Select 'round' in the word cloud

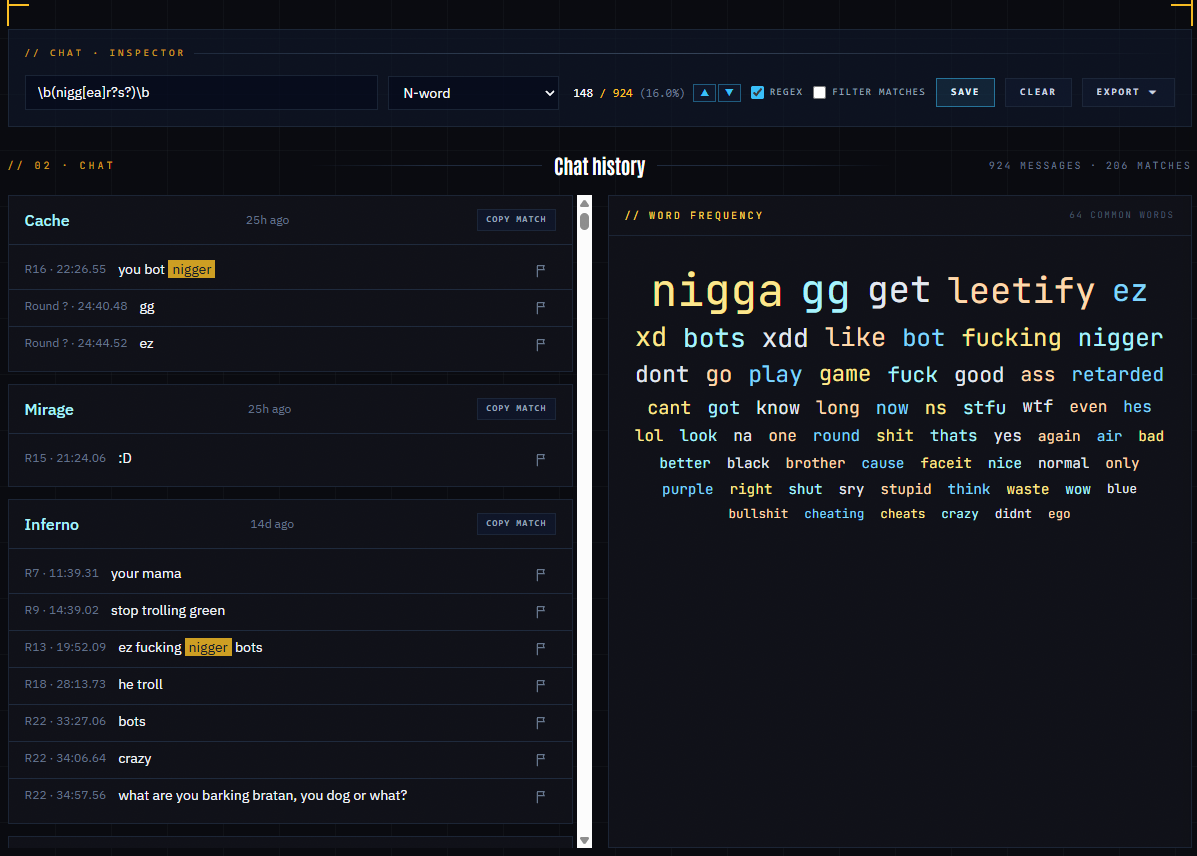point(836,435)
